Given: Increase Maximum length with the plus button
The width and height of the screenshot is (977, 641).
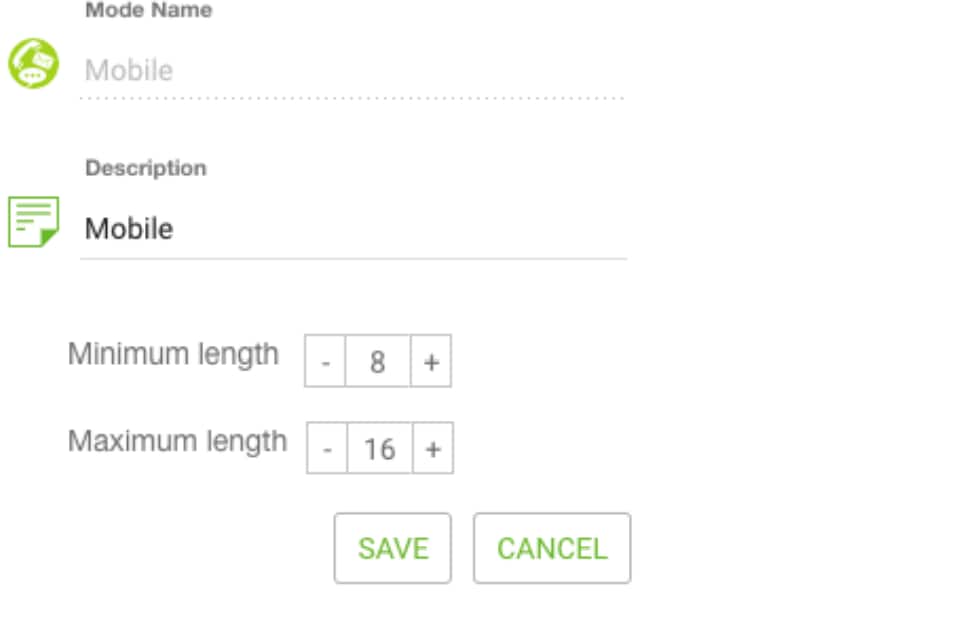Looking at the screenshot, I should [433, 449].
